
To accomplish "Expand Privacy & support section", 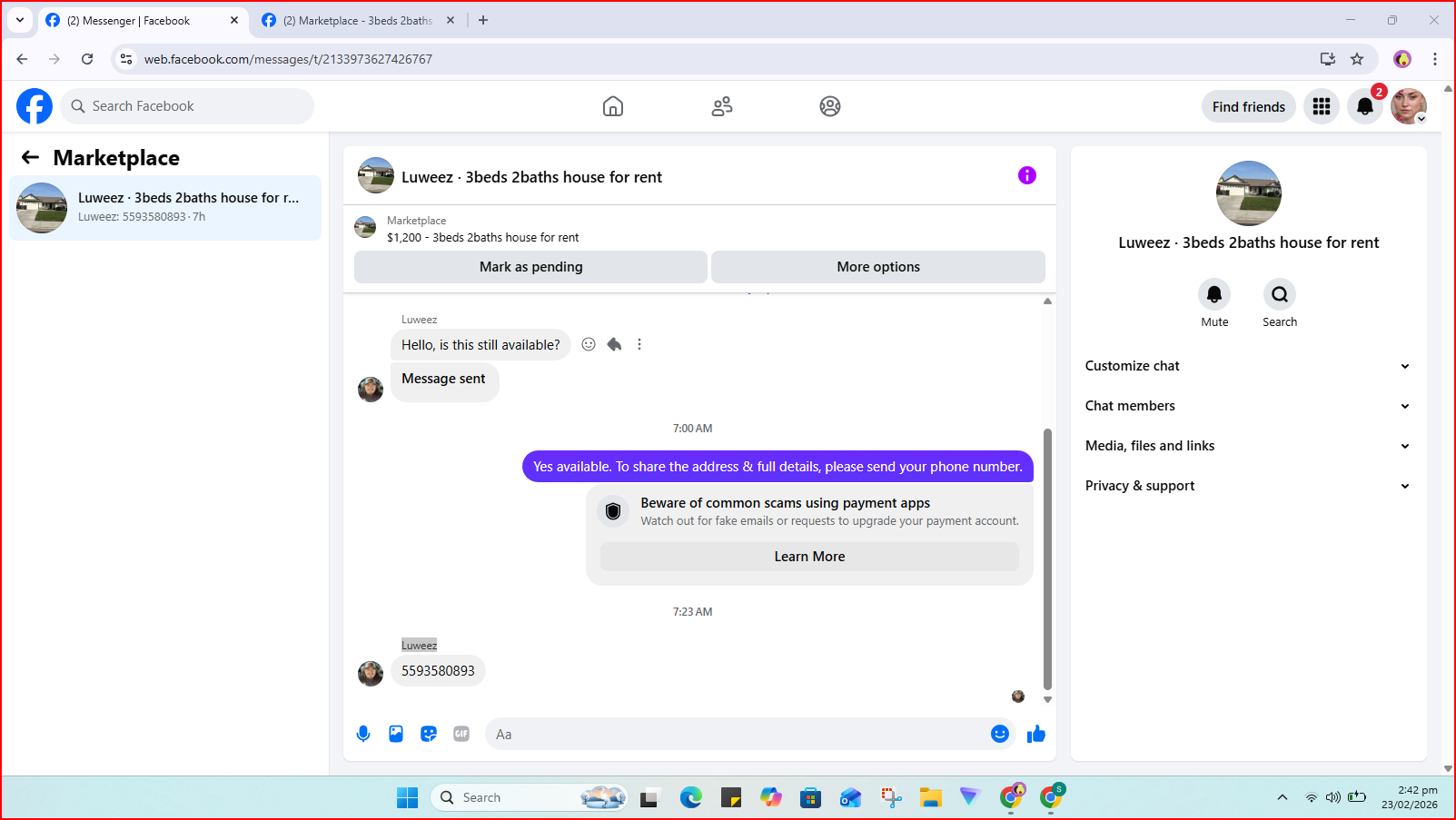I will pos(1249,486).
